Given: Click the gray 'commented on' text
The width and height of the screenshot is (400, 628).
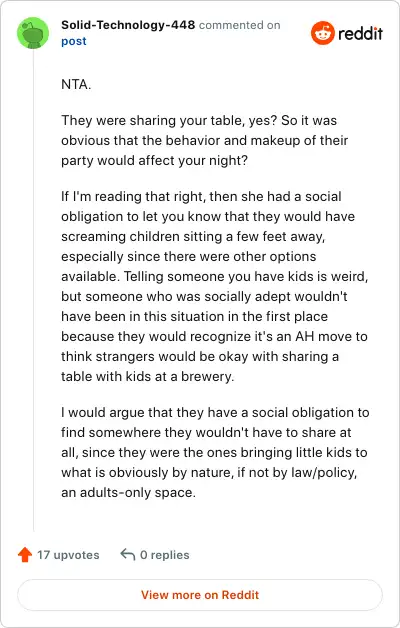Looking at the screenshot, I should click(239, 25).
